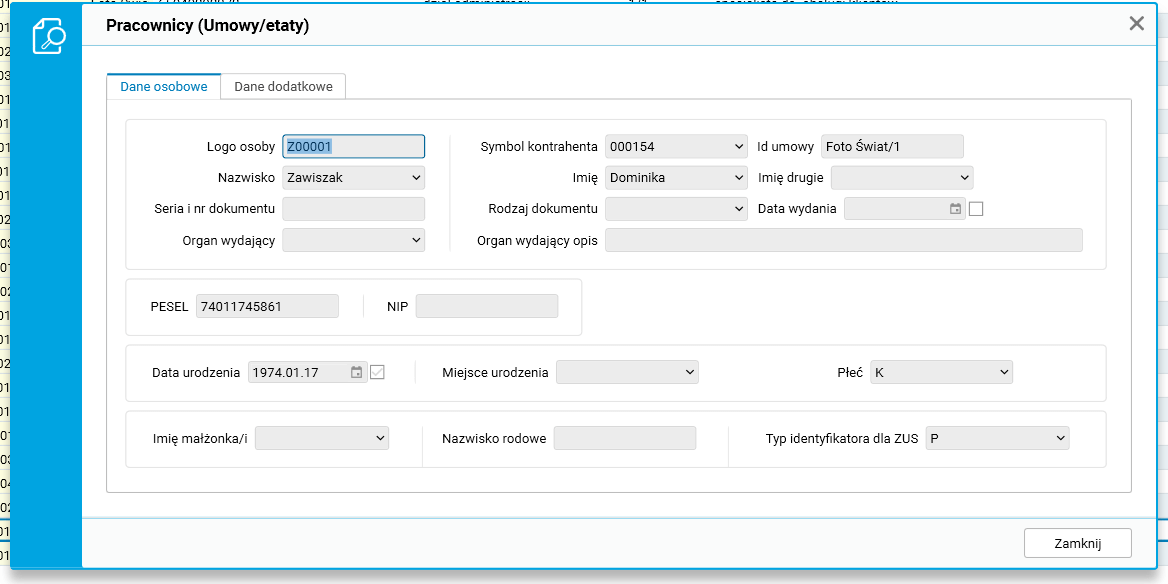This screenshot has height=584, width=1168.
Task: Open calendar picker for Data urodzenia
Action: (356, 372)
